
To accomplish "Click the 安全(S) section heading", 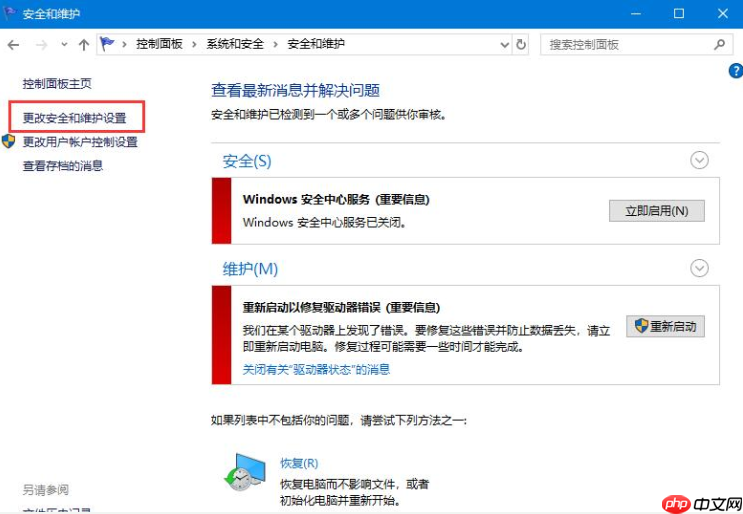I will click(x=247, y=161).
